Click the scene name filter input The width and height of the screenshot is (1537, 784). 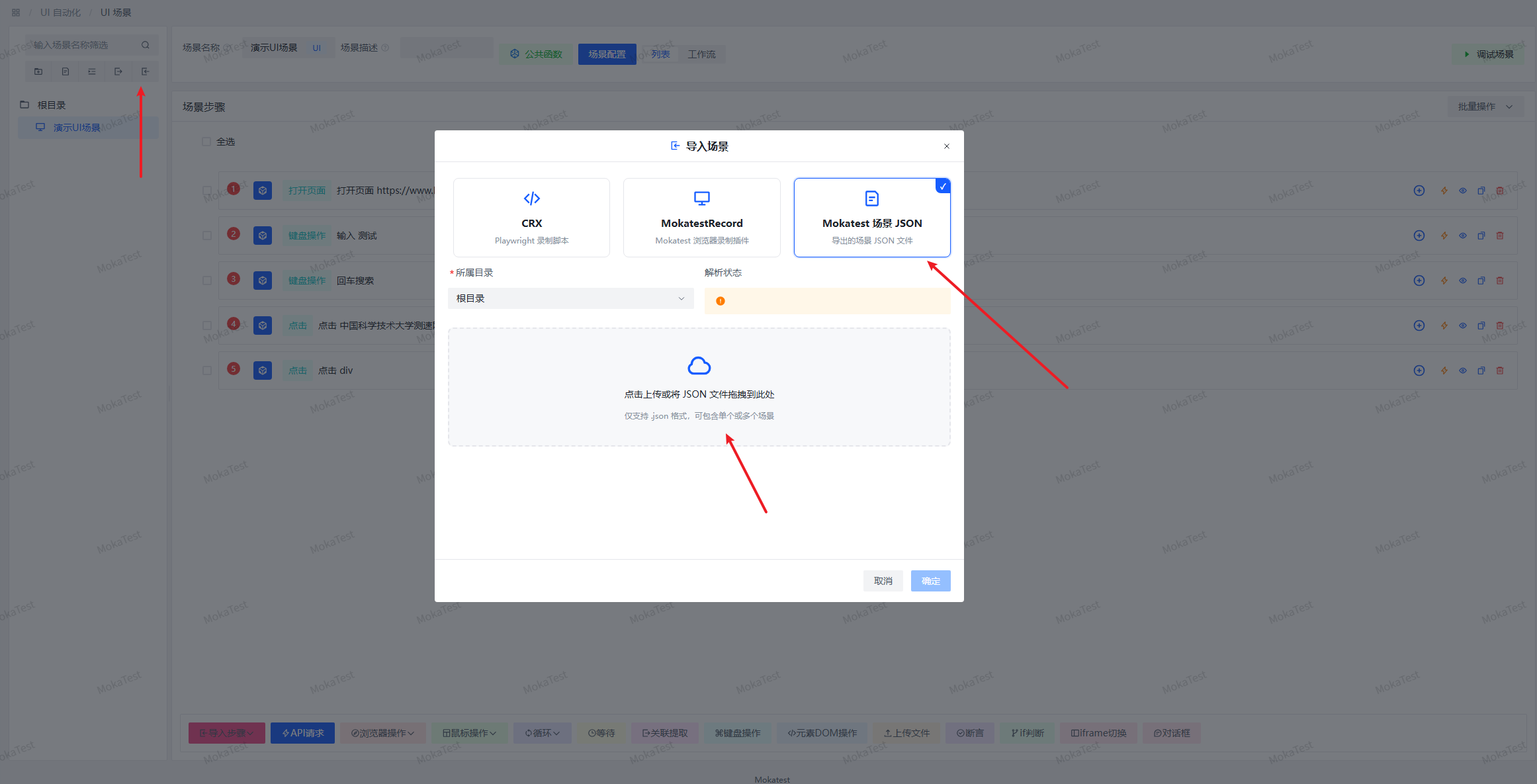[84, 45]
